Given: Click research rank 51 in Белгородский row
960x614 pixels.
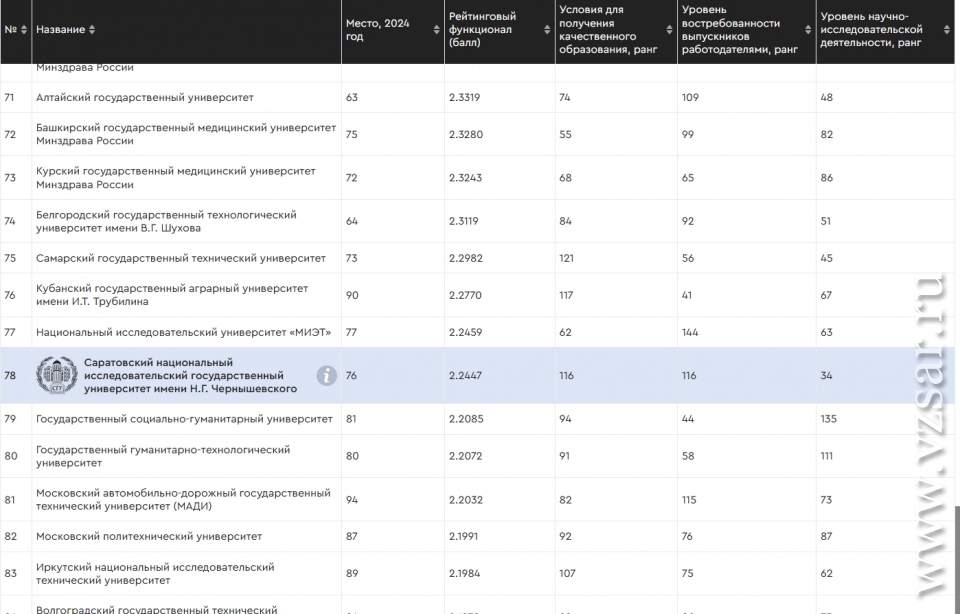Looking at the screenshot, I should [825, 221].
